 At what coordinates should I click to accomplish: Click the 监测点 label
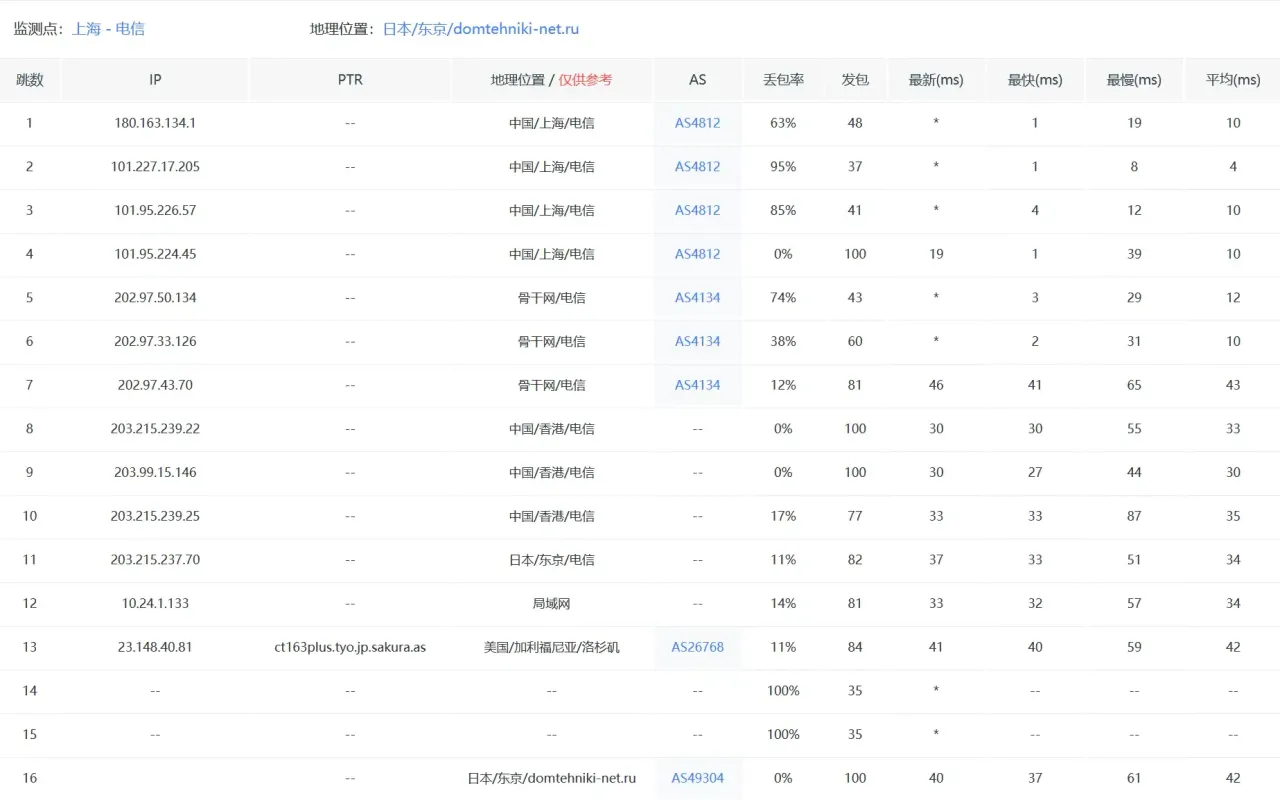pos(38,29)
